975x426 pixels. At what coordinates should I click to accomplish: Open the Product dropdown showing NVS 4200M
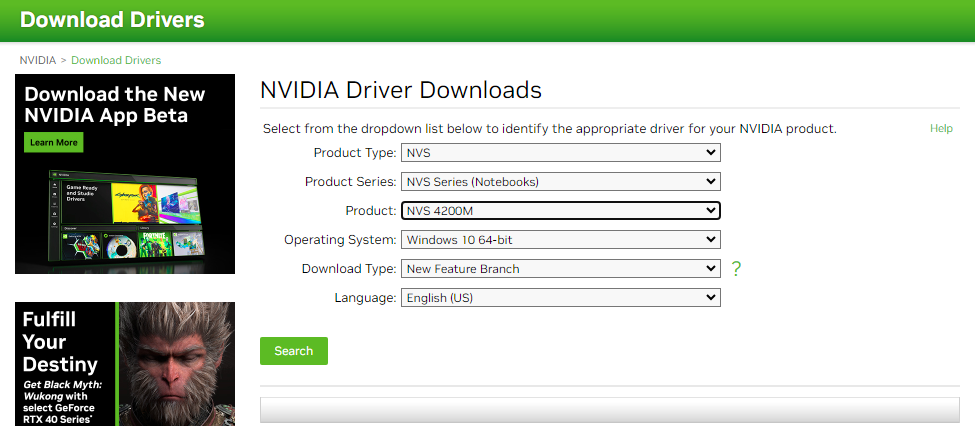pyautogui.click(x=560, y=211)
